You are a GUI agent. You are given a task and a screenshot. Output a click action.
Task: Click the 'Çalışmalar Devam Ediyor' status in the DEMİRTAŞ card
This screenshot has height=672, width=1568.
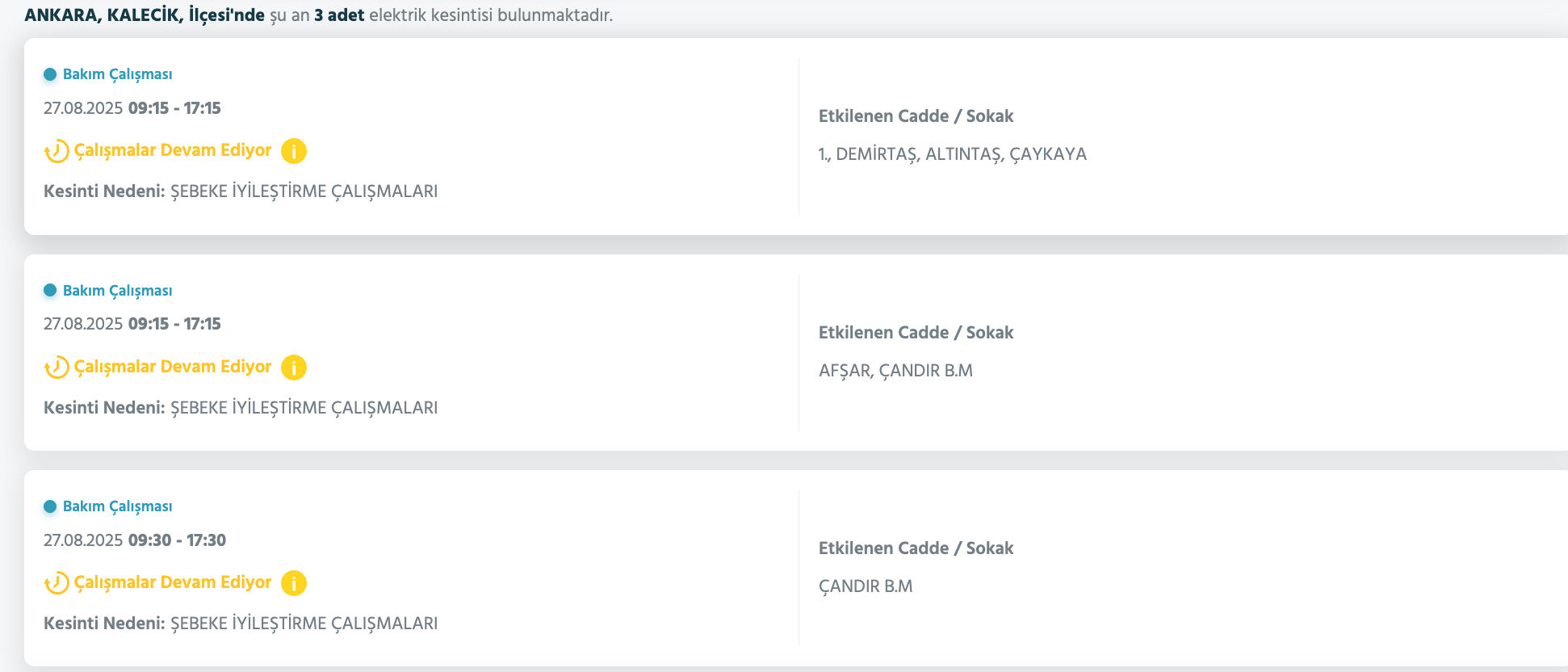173,150
